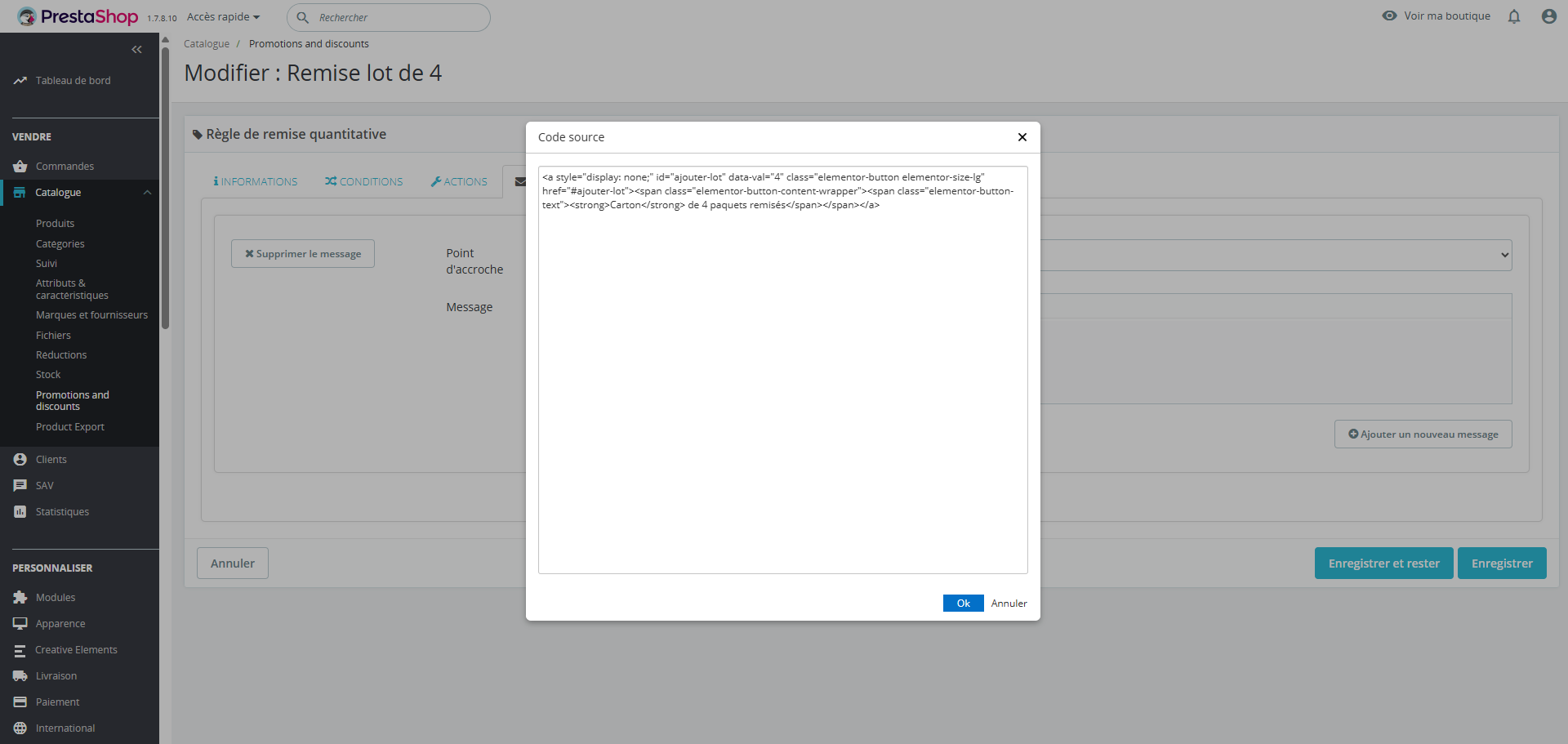Click the Statistiques chart icon
The height and width of the screenshot is (744, 1568).
pos(20,512)
